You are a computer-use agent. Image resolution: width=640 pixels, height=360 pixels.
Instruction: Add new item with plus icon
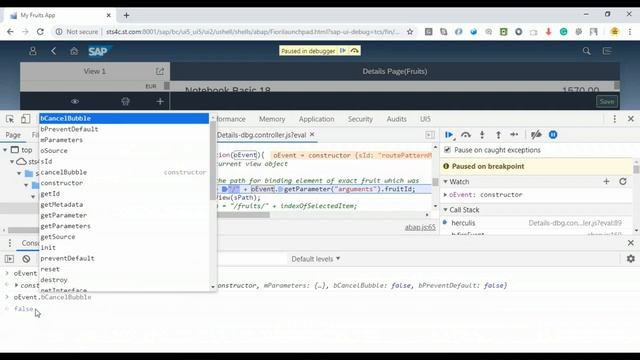point(160,101)
